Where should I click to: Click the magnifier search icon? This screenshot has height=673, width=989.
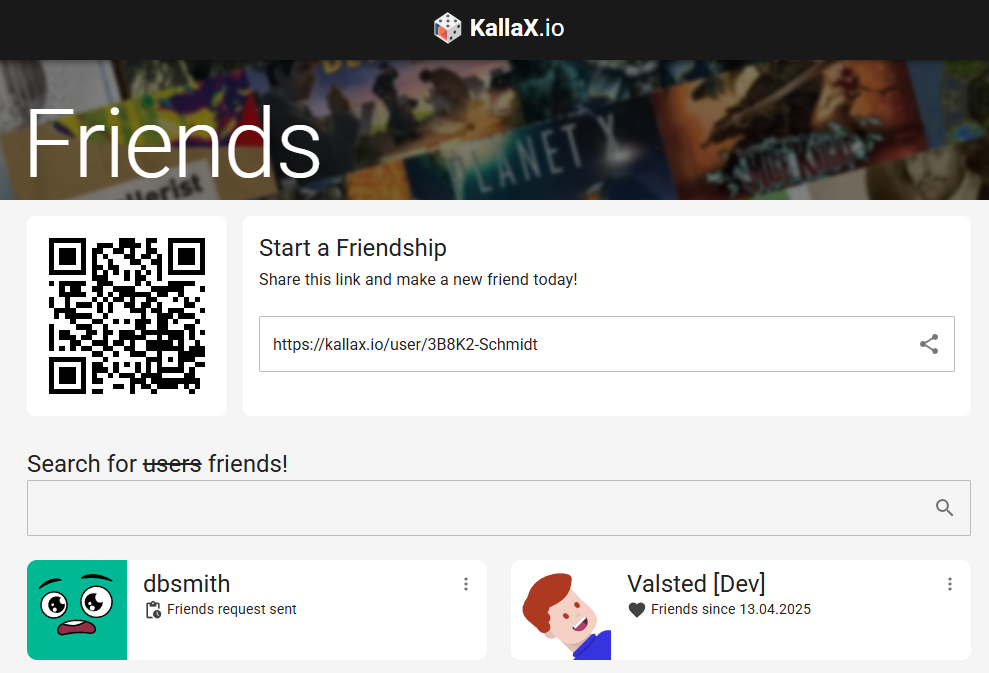click(x=944, y=508)
